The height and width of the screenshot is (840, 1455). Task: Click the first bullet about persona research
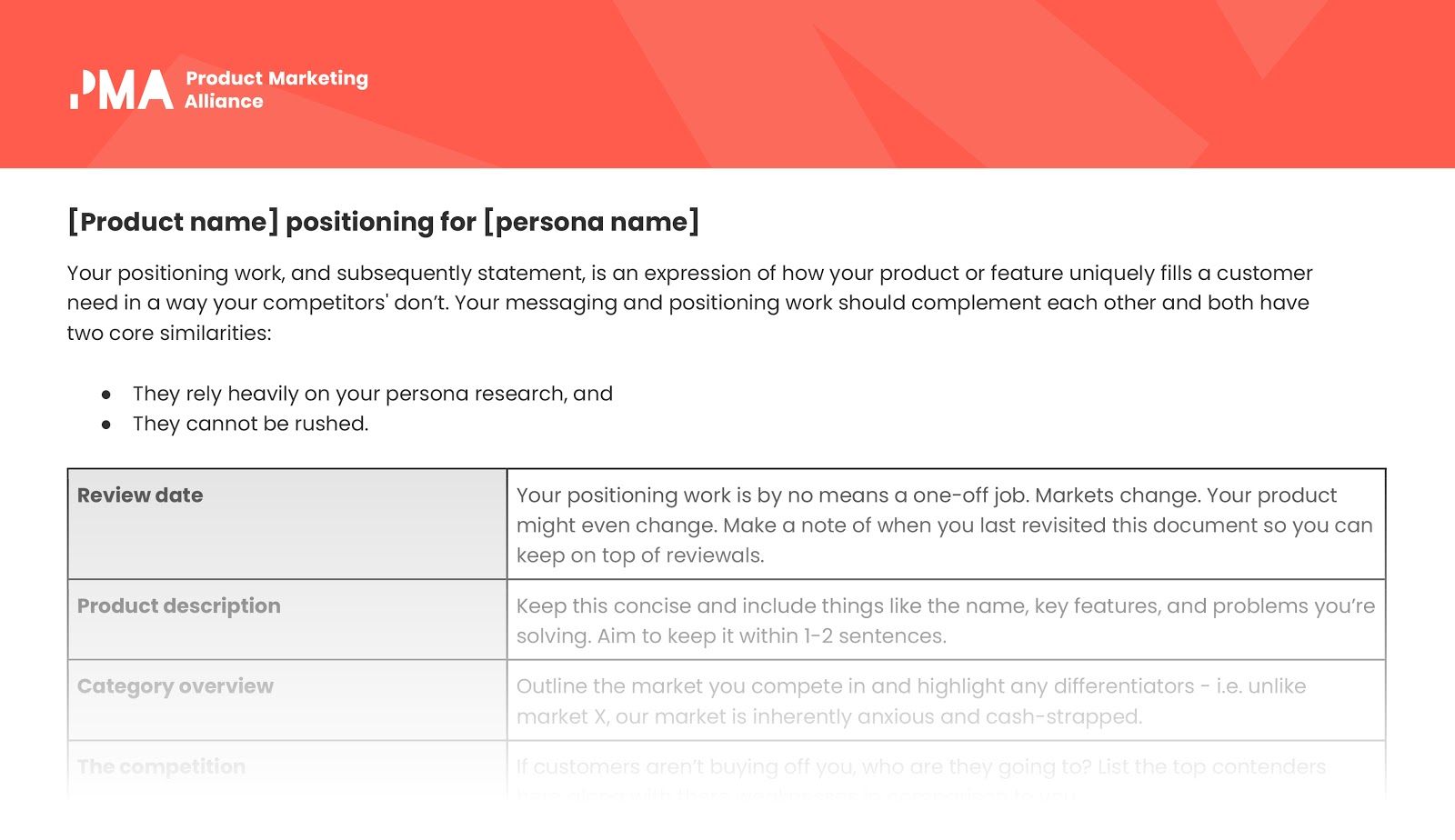coord(373,394)
